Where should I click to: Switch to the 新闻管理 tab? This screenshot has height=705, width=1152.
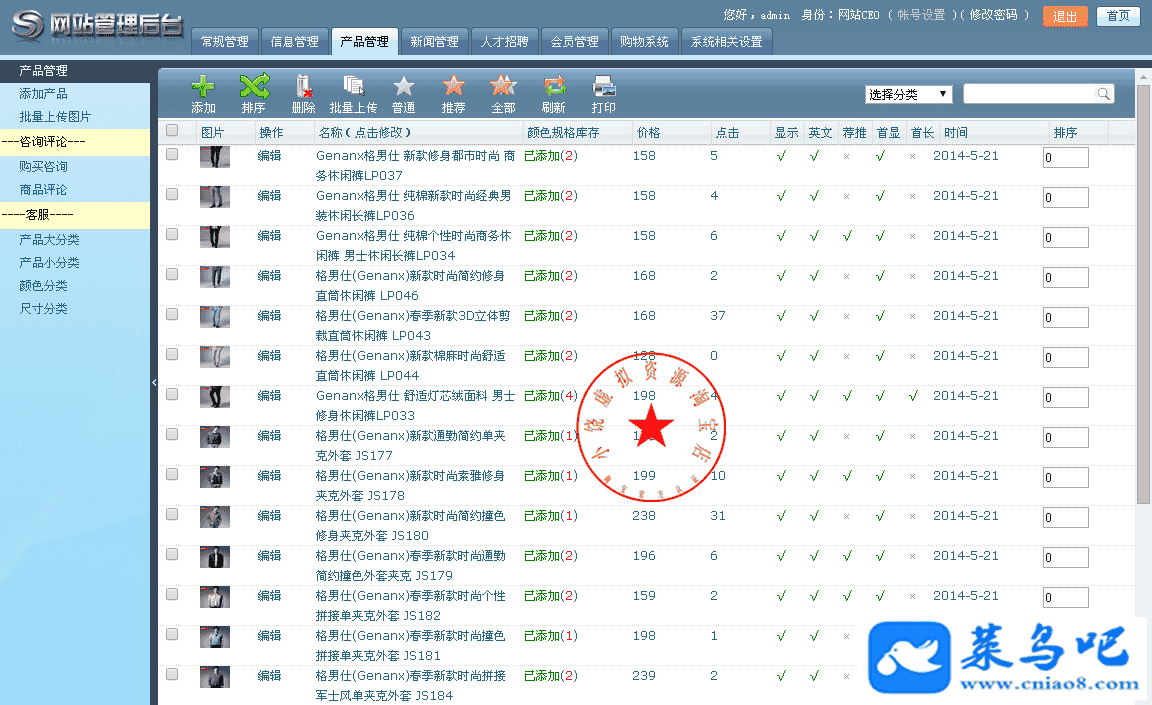(x=434, y=42)
